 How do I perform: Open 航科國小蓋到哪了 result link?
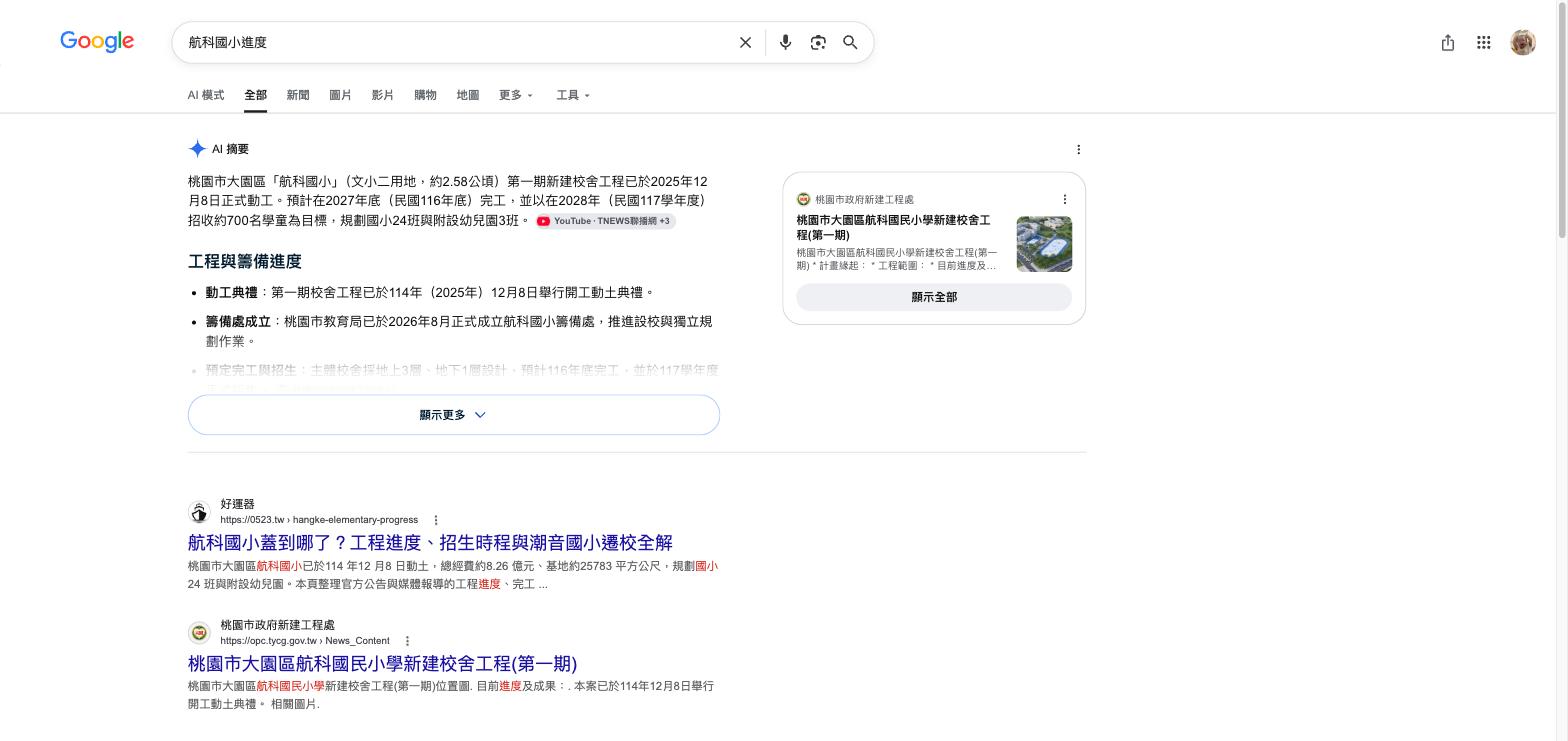click(x=430, y=542)
